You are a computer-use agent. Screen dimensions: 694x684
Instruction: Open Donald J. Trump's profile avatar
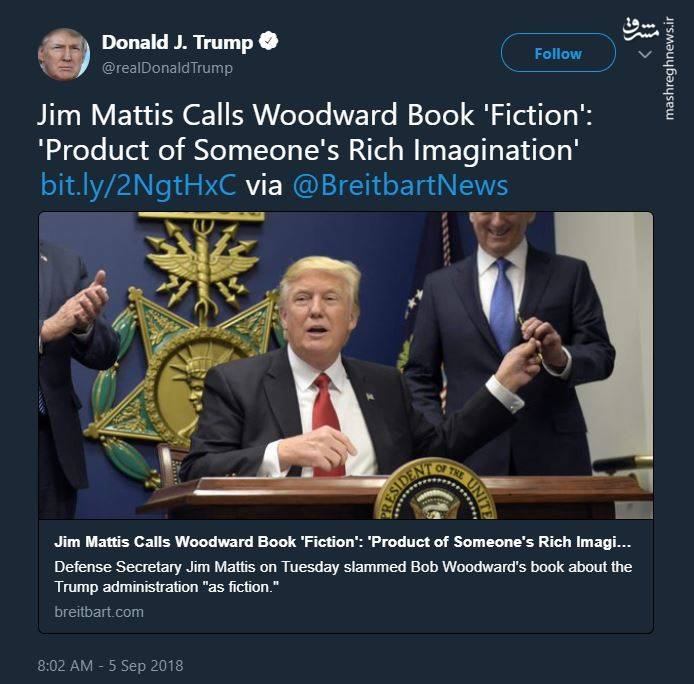tap(64, 54)
